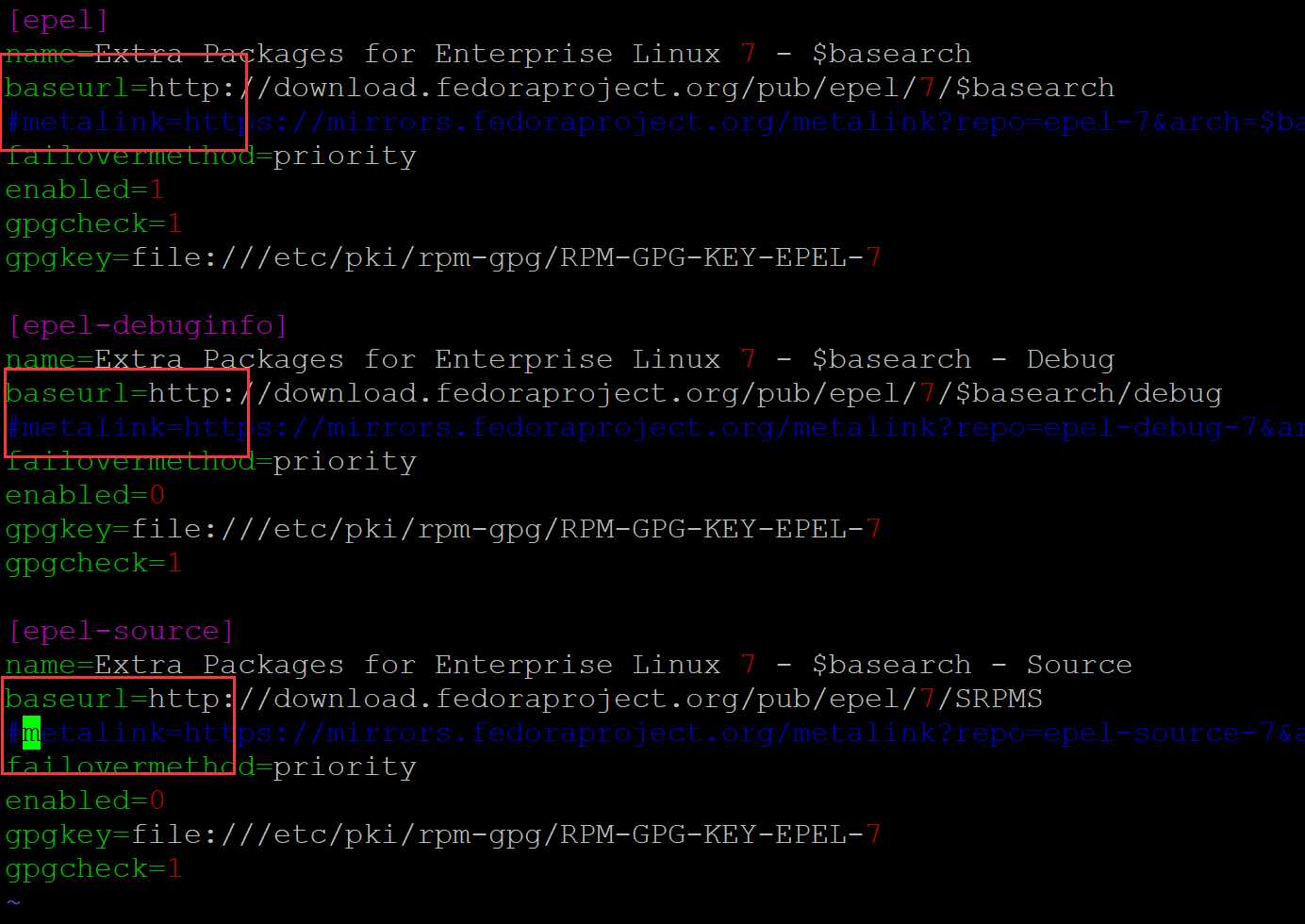Viewport: 1305px width, 924px height.
Task: Click the commented metalink line for repo=epel-7
Action: point(655,122)
